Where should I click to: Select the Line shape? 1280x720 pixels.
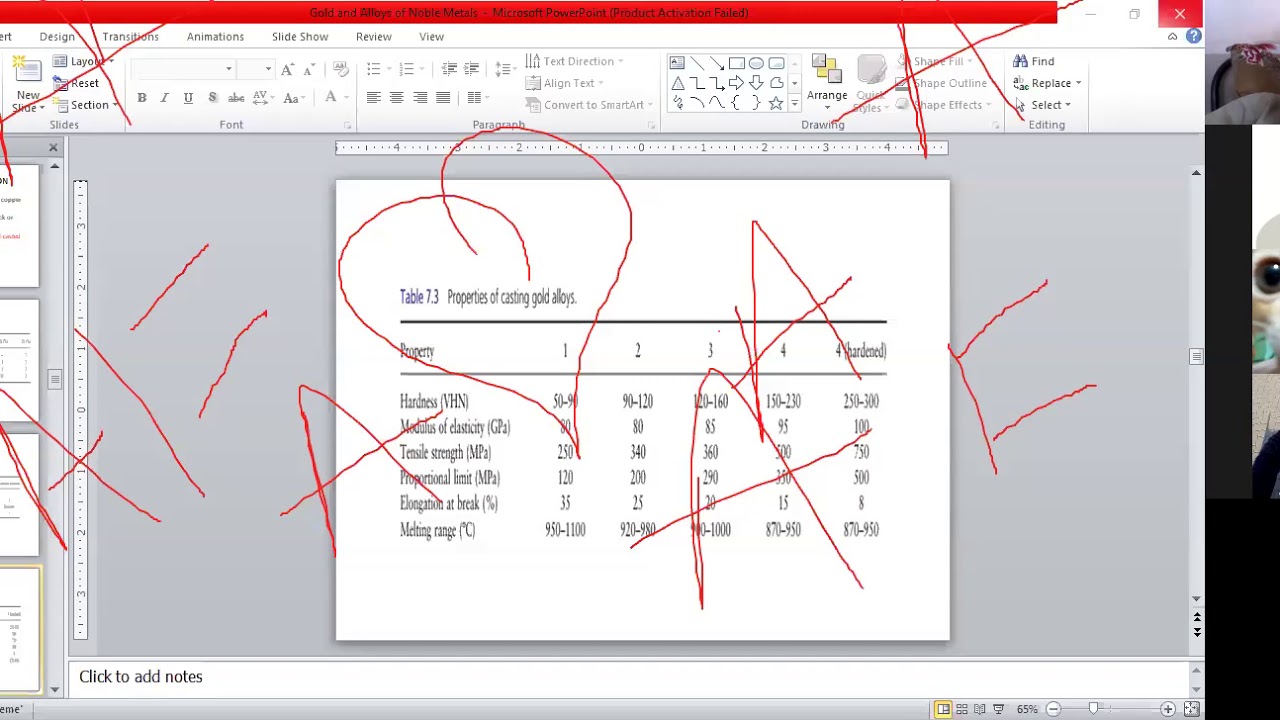tap(697, 63)
